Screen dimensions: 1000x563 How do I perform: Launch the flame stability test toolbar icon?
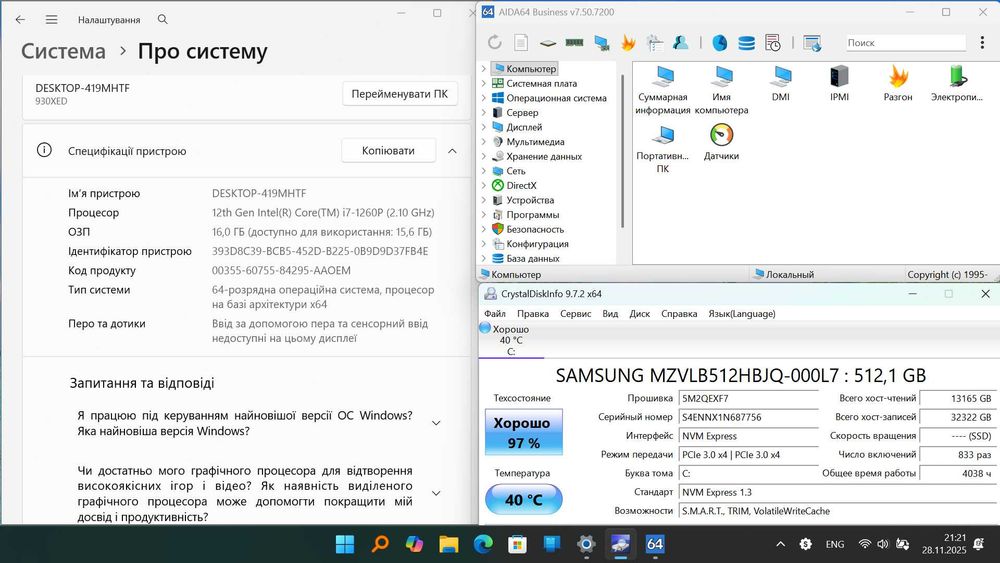628,43
